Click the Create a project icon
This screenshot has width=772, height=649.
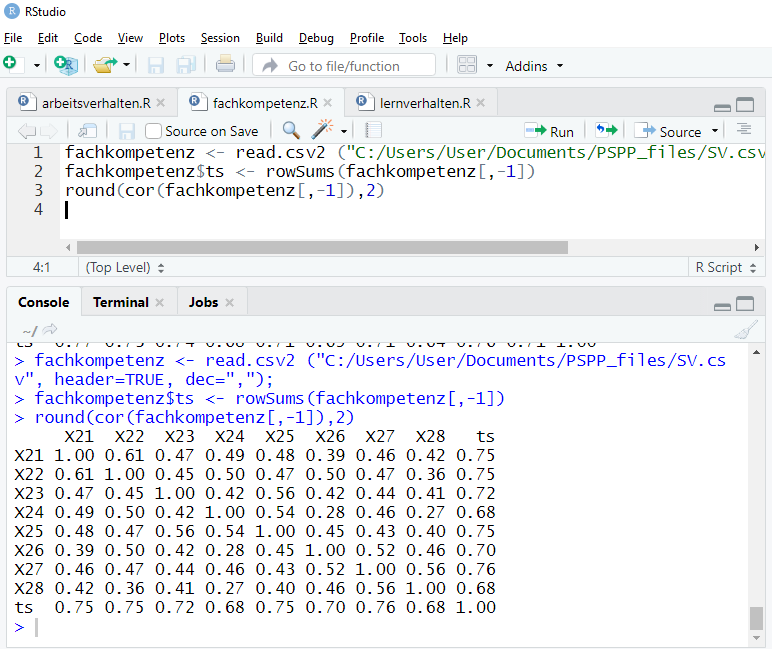(66, 65)
